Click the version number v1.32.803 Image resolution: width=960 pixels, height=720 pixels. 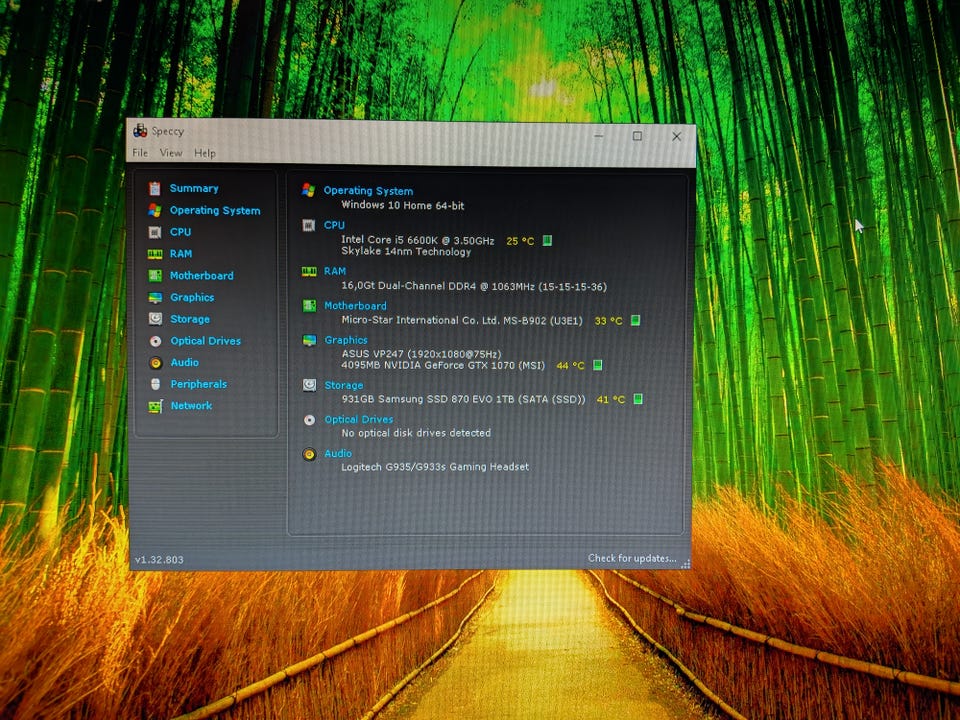tap(159, 560)
